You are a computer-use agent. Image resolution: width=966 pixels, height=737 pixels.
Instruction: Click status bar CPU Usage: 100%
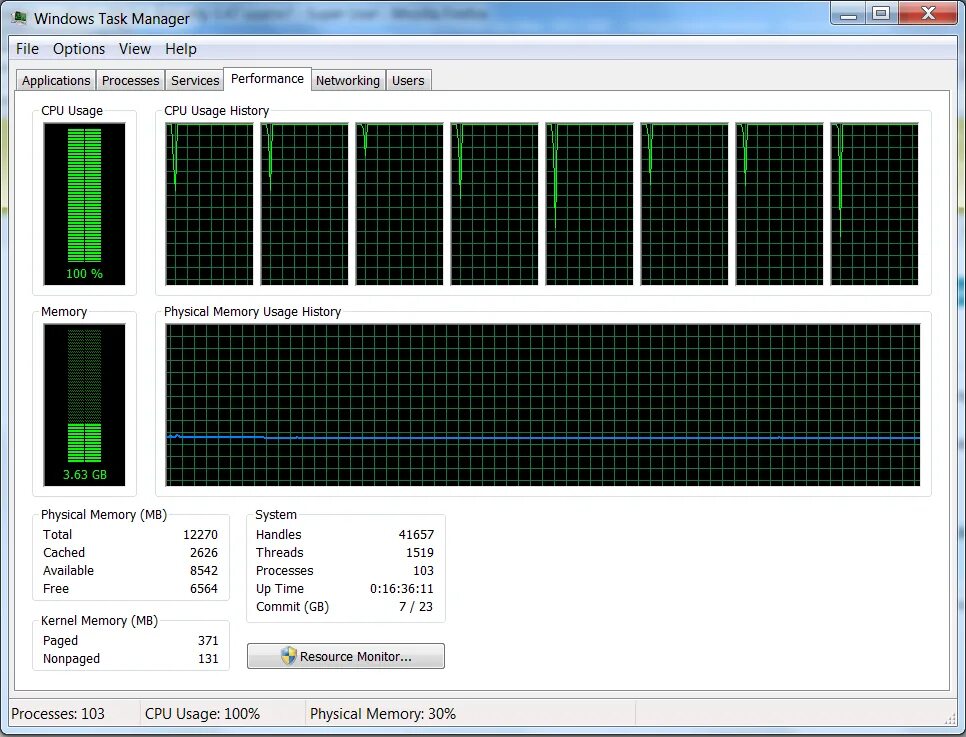click(x=202, y=714)
